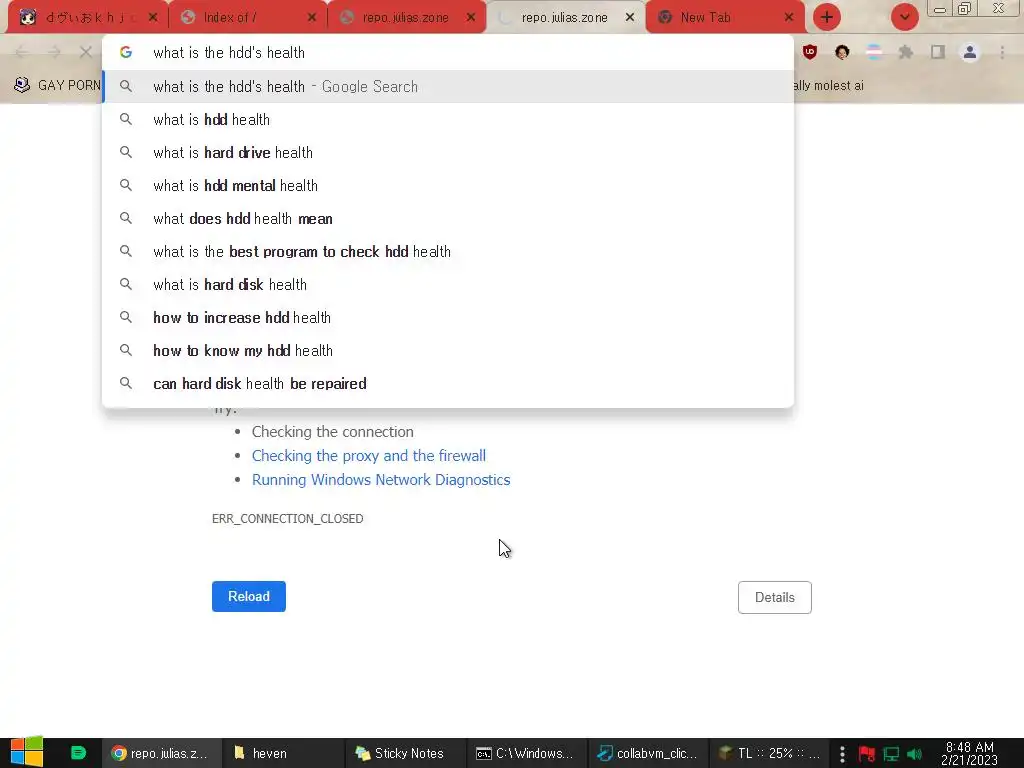Image resolution: width=1024 pixels, height=768 pixels.
Task: Choose suggestion 'what is hard disk health'
Action: (x=448, y=284)
